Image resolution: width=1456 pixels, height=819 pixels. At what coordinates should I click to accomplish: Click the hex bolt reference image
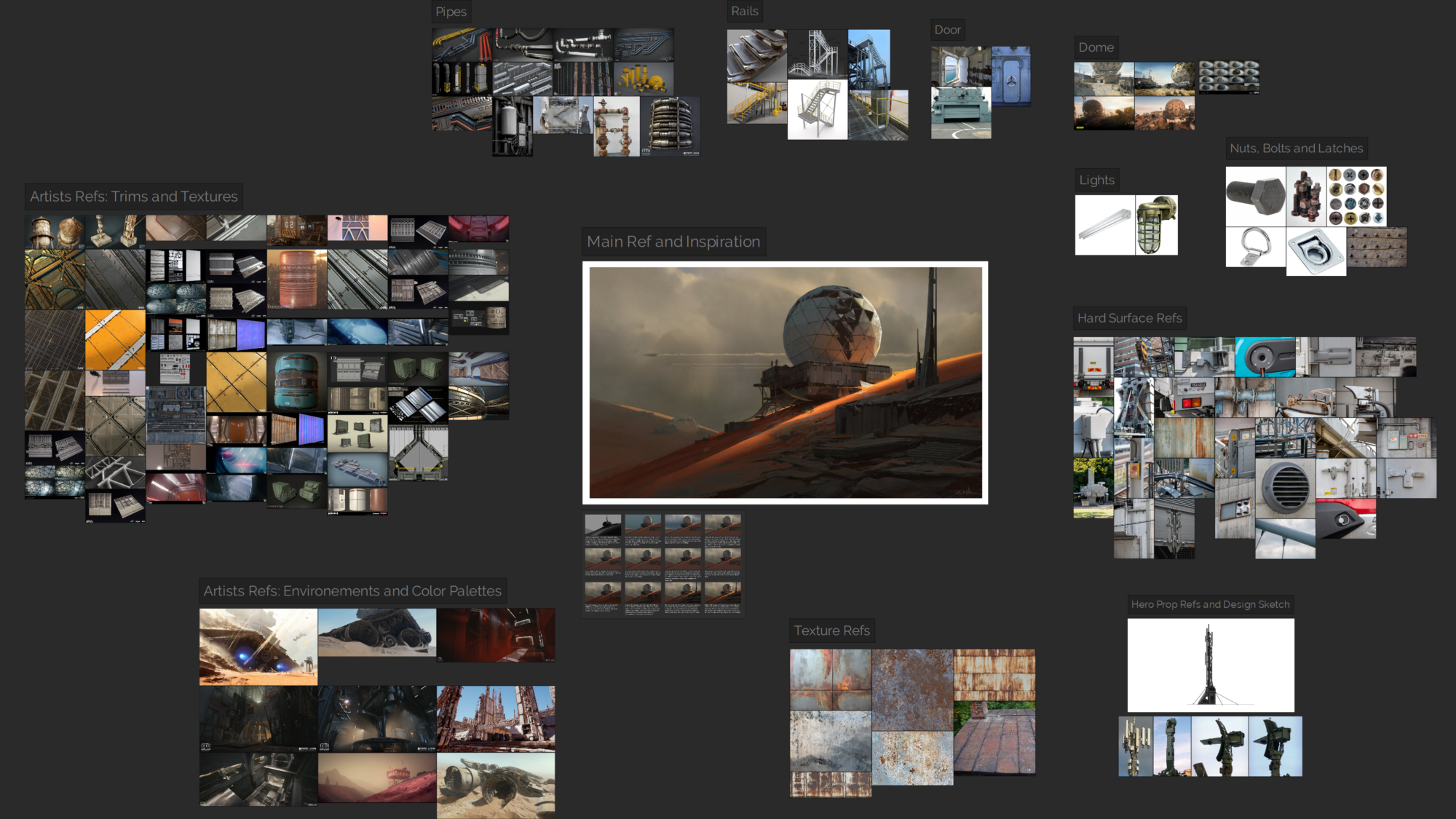pos(1255,197)
